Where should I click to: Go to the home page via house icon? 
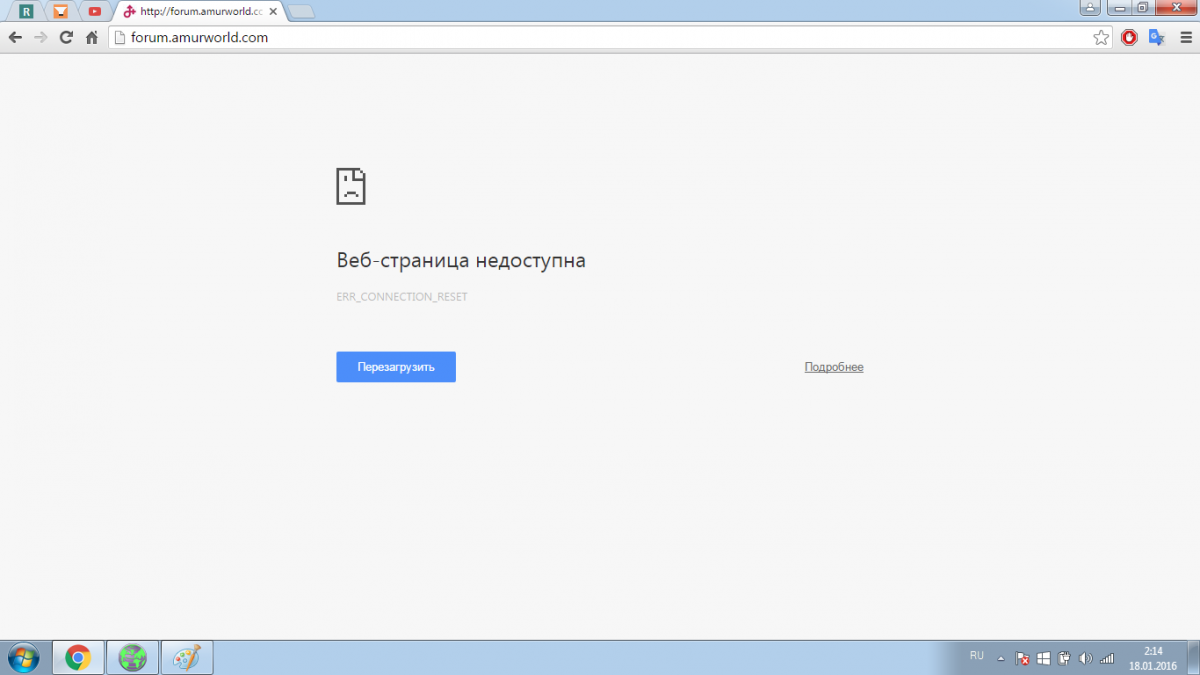92,38
